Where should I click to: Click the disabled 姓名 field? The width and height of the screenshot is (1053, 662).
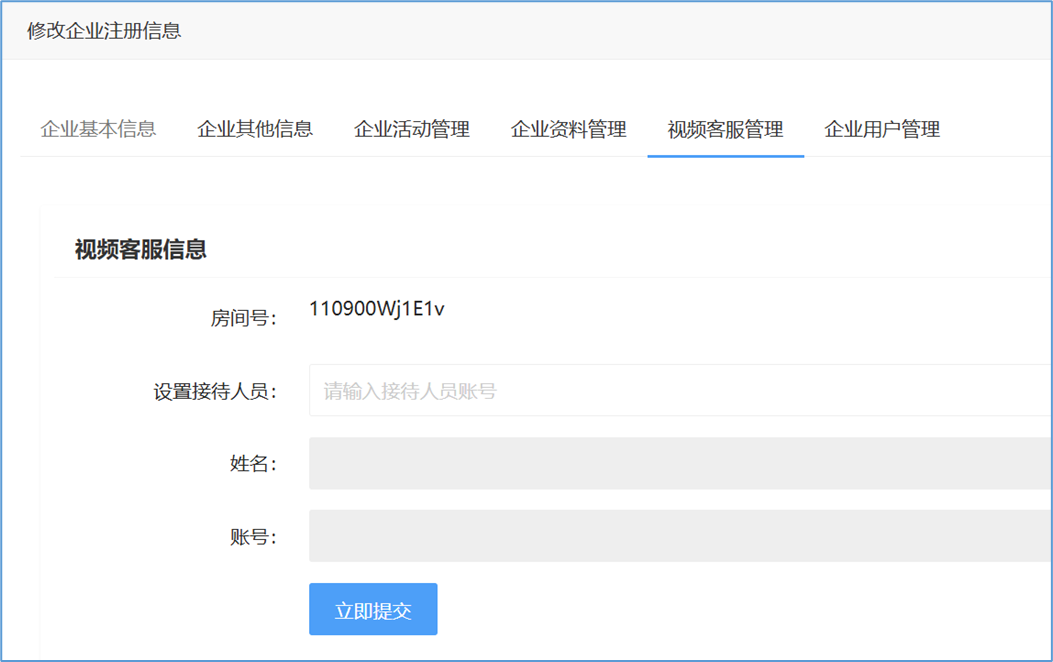coord(680,464)
